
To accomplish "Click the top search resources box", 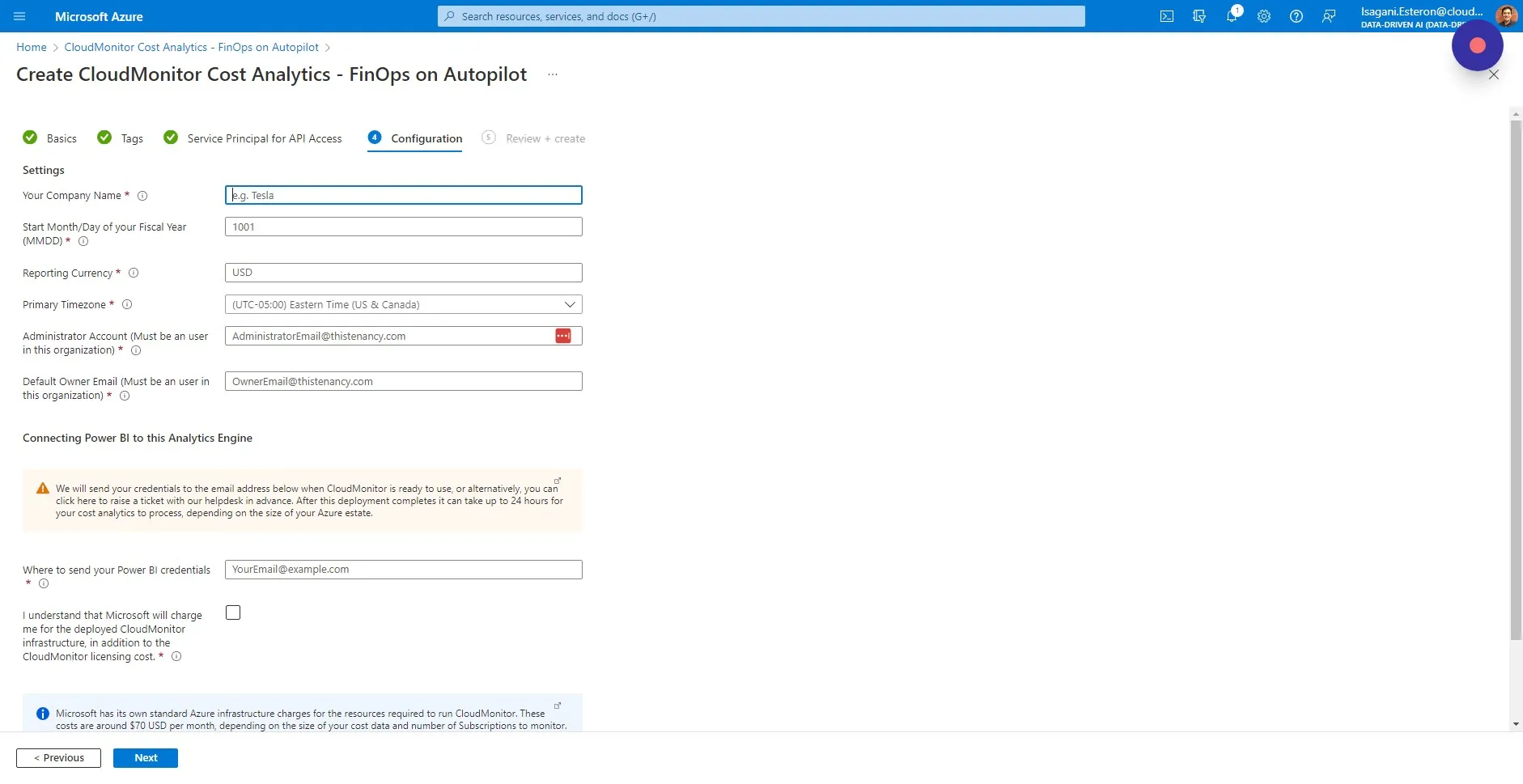I will click(761, 16).
